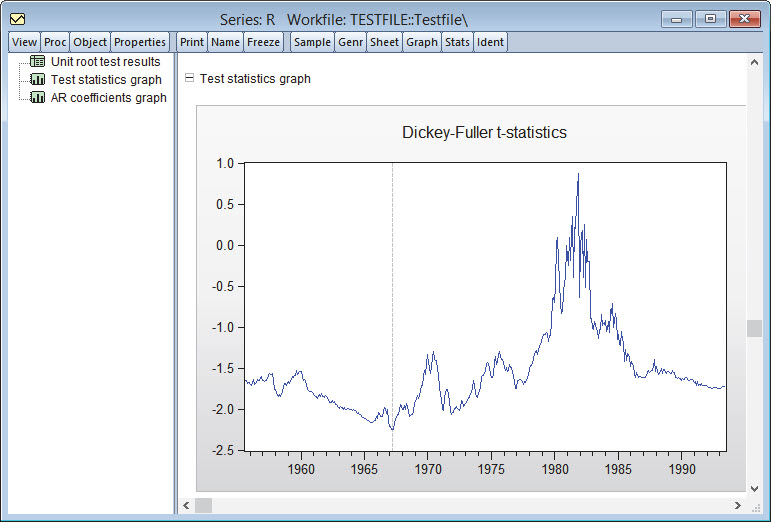Image resolution: width=771 pixels, height=522 pixels.
Task: Click the horizontal scrollbar right arrow
Action: point(738,506)
